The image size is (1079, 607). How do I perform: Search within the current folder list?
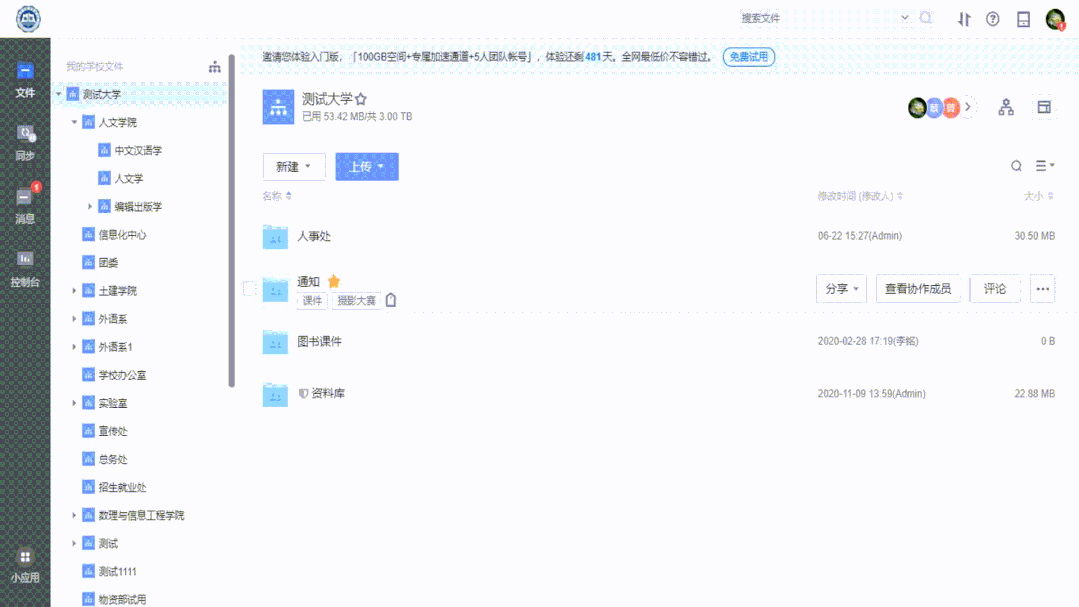[x=1016, y=166]
